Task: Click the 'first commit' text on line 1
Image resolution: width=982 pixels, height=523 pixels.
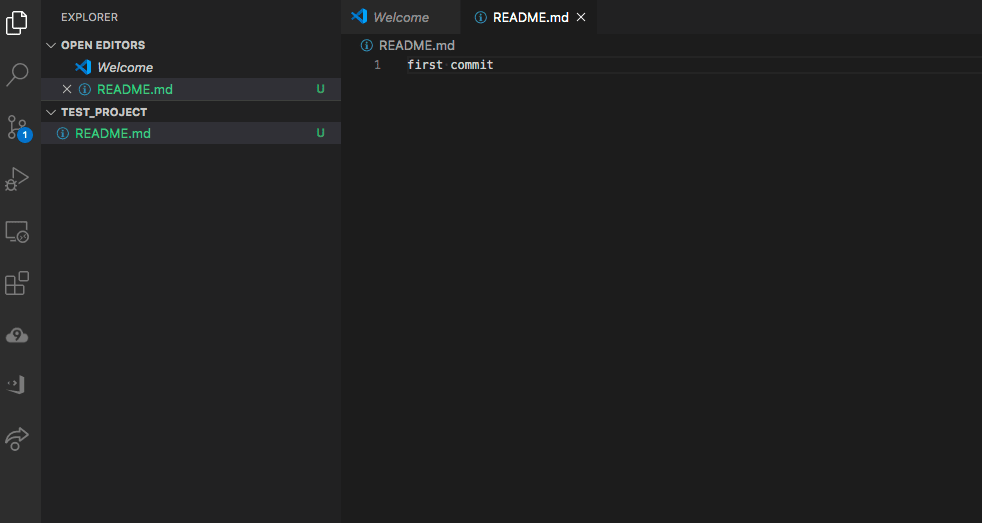Action: click(450, 65)
